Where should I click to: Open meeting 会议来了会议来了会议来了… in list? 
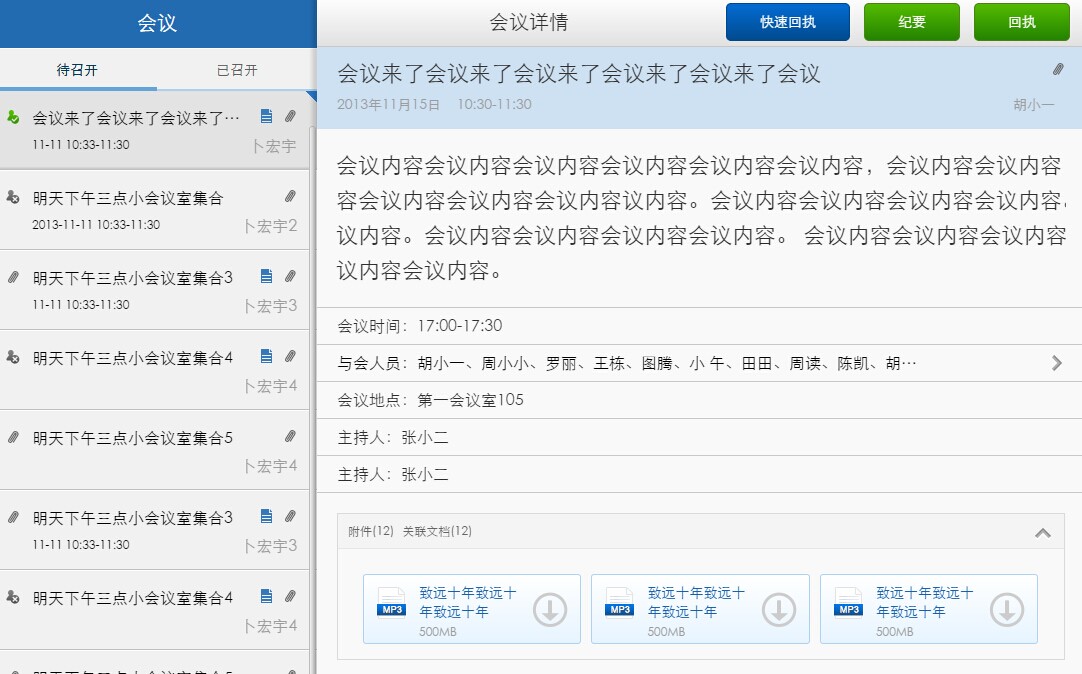coord(155,130)
